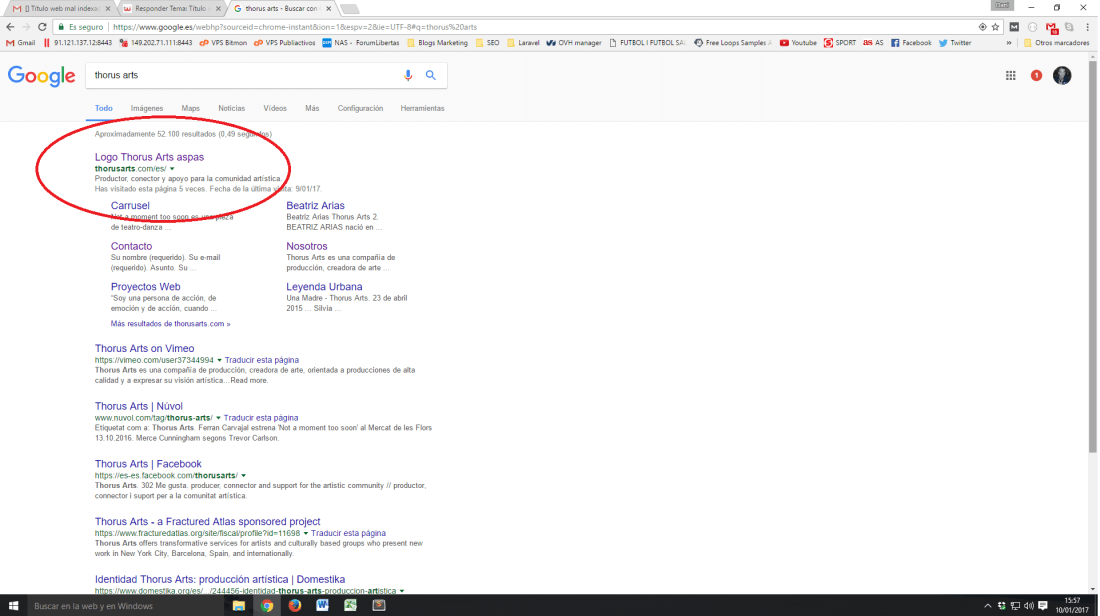This screenshot has height=616, width=1100.
Task: Open the SPORT bookmark
Action: 840,43
